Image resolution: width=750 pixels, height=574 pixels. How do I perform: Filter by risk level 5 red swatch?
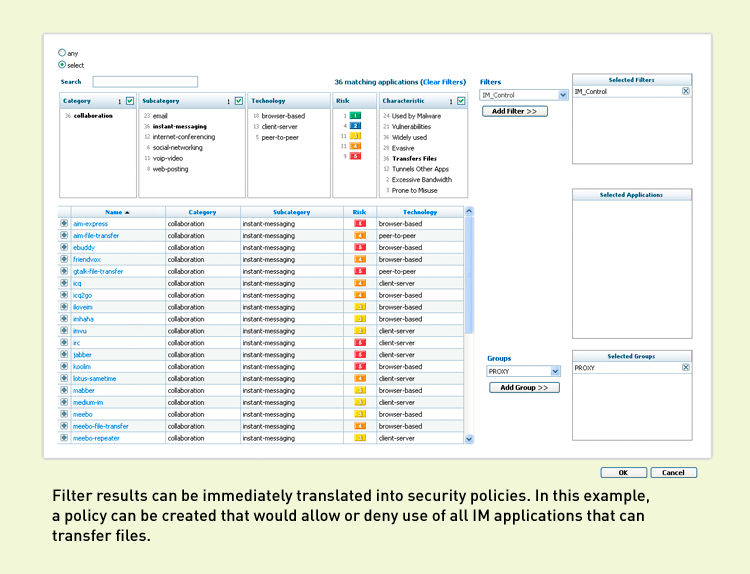[355, 156]
